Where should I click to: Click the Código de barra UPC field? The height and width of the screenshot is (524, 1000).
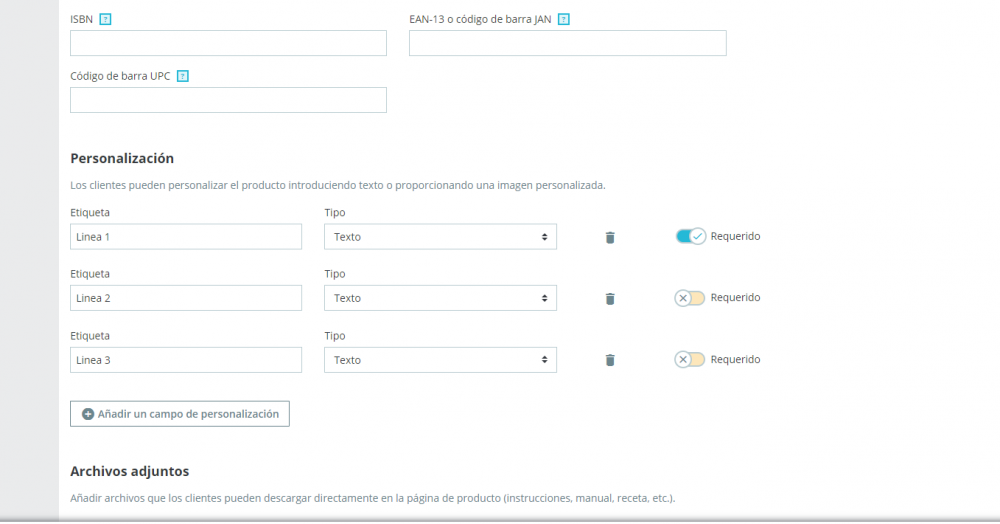pos(228,100)
